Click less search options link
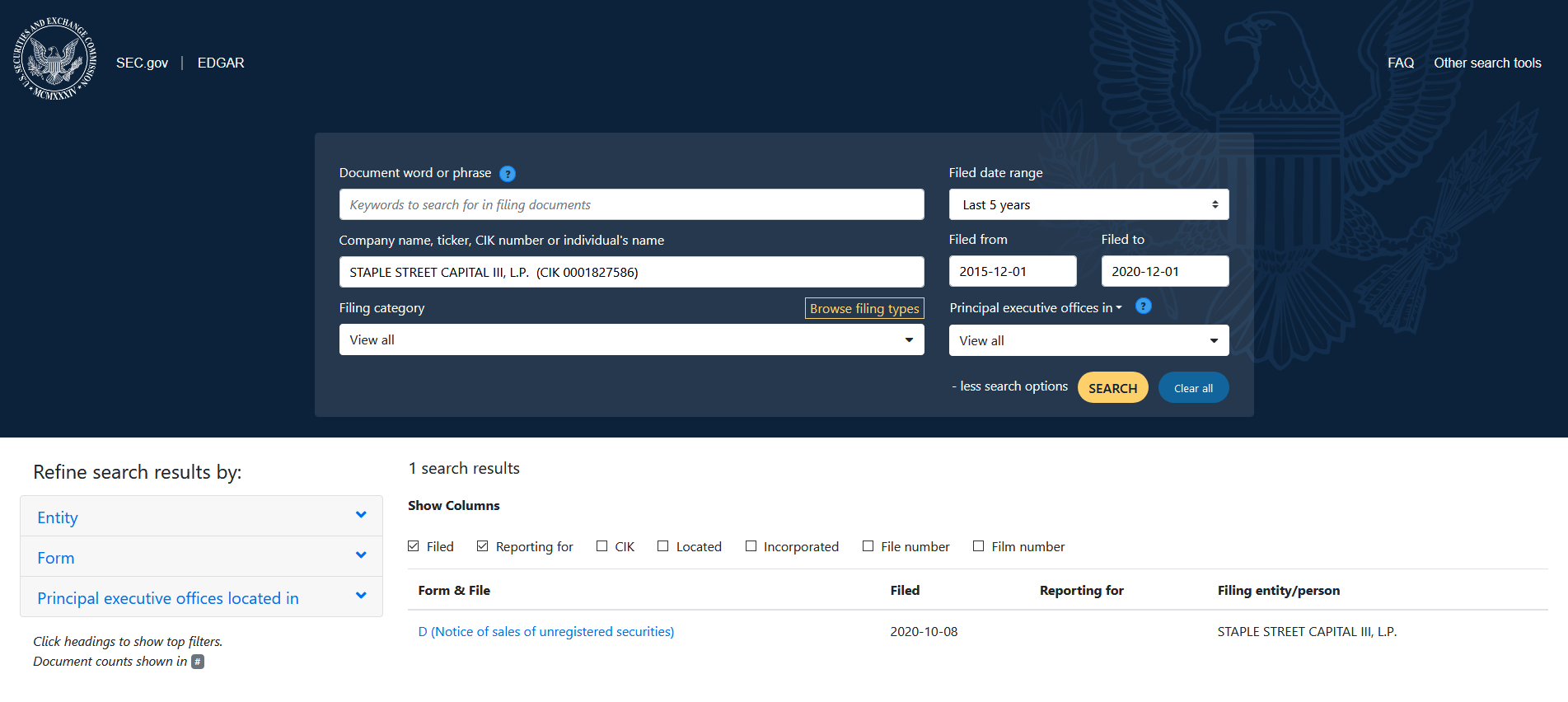This screenshot has width=1568, height=702. [x=1009, y=386]
